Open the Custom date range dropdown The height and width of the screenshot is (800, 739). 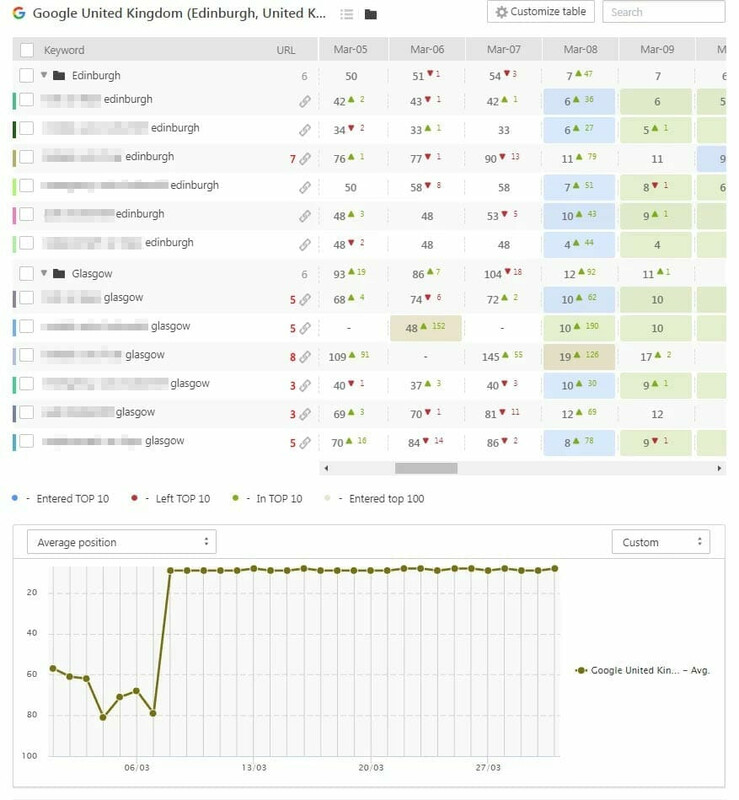[x=661, y=542]
